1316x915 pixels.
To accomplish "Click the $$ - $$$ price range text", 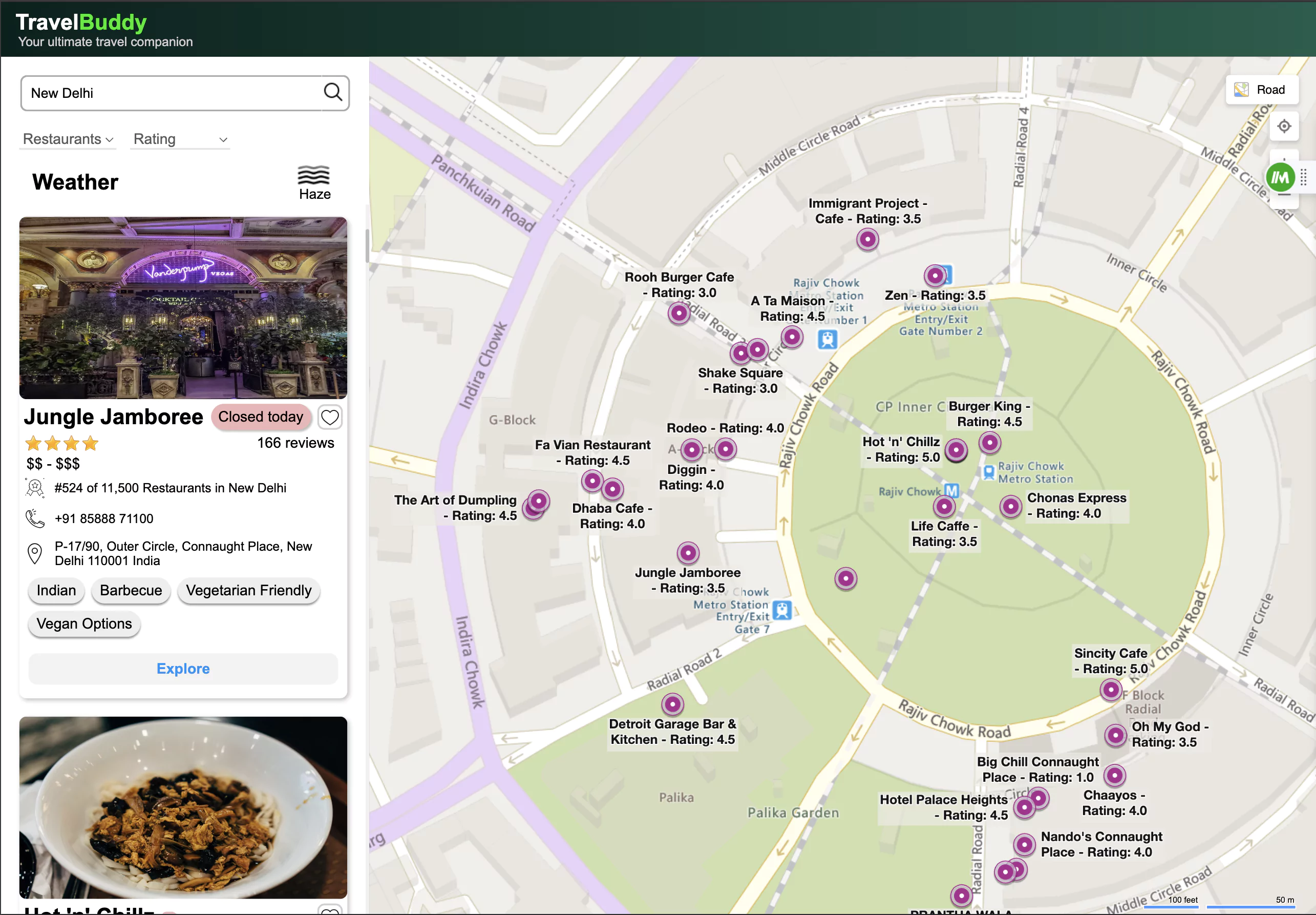I will tap(53, 464).
